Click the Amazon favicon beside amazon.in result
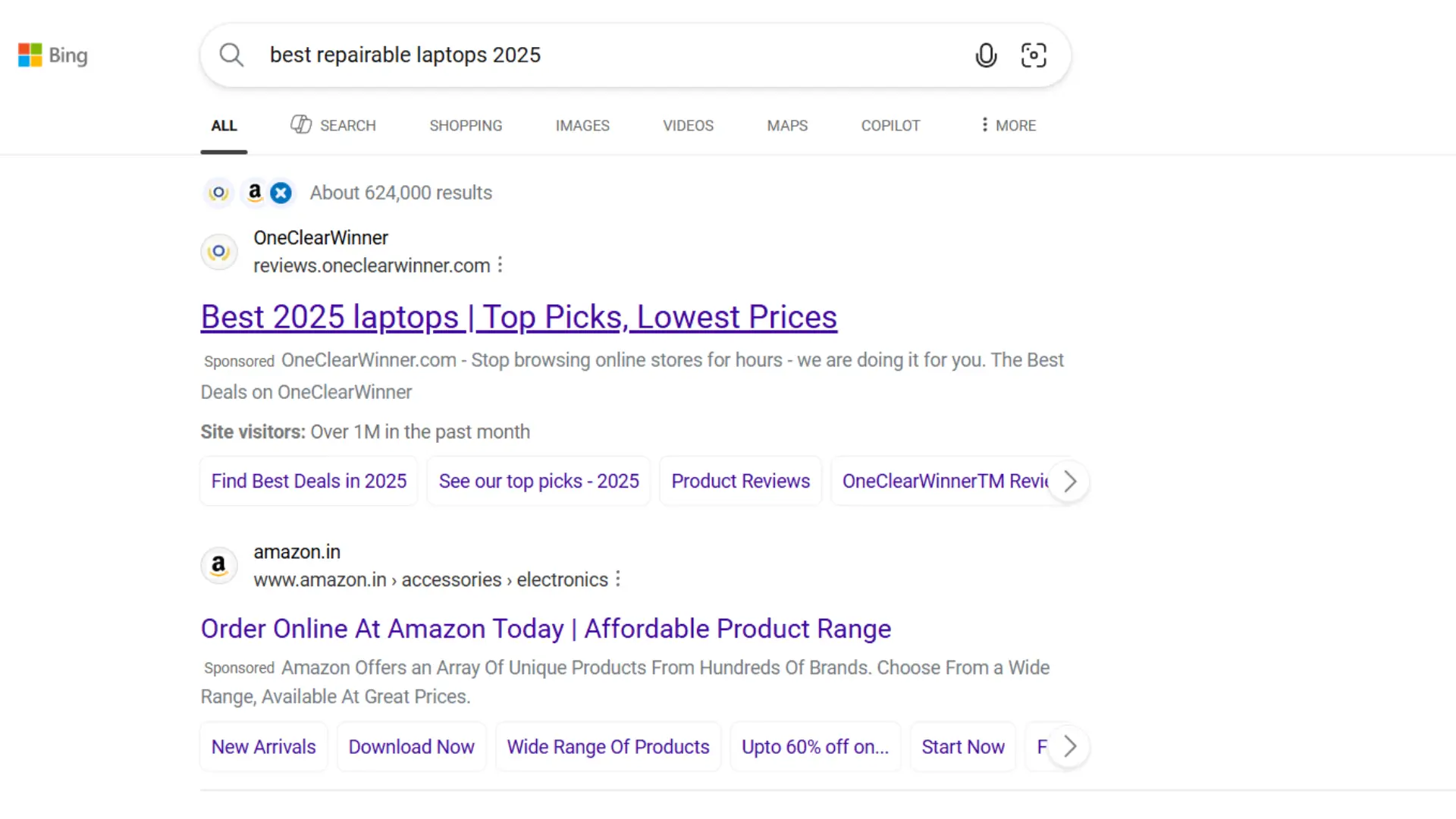 (219, 566)
